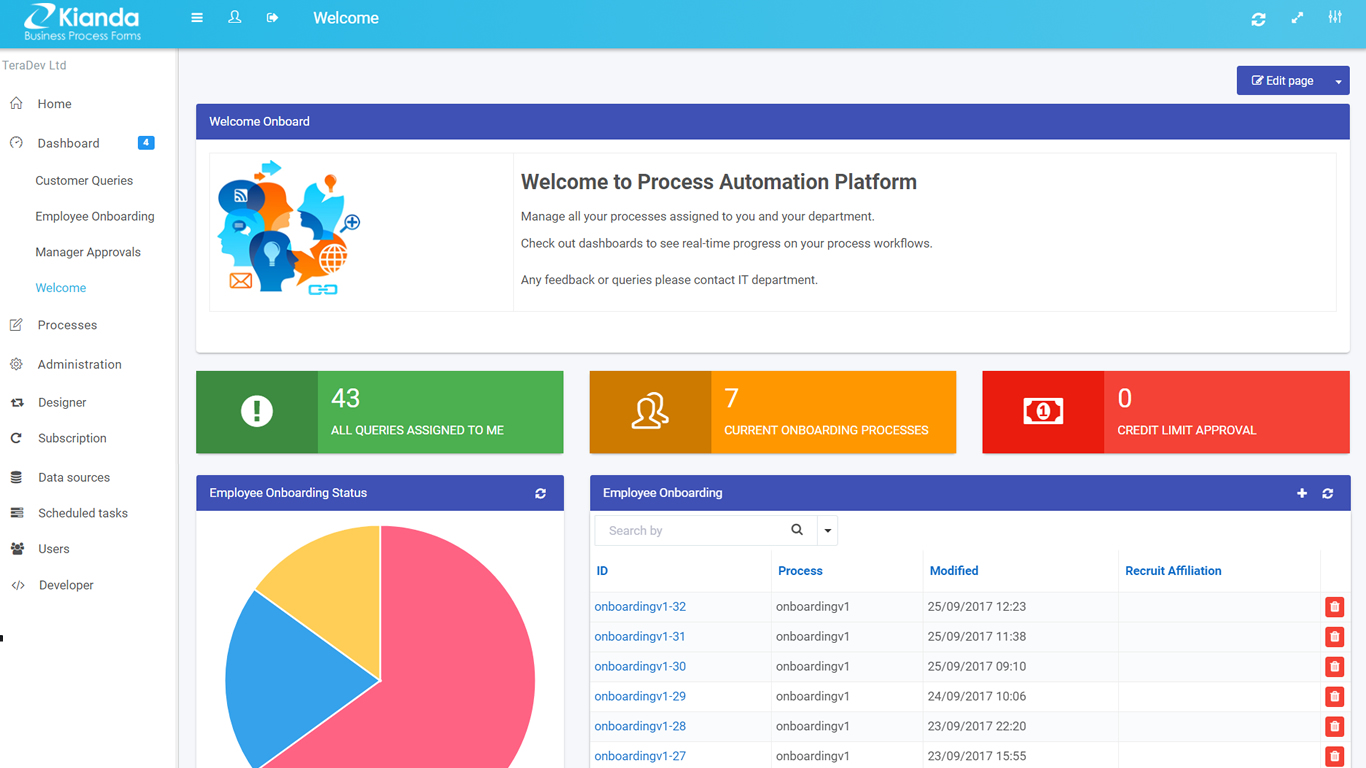Open the user profile icon in header
The height and width of the screenshot is (768, 1366).
pos(235,18)
